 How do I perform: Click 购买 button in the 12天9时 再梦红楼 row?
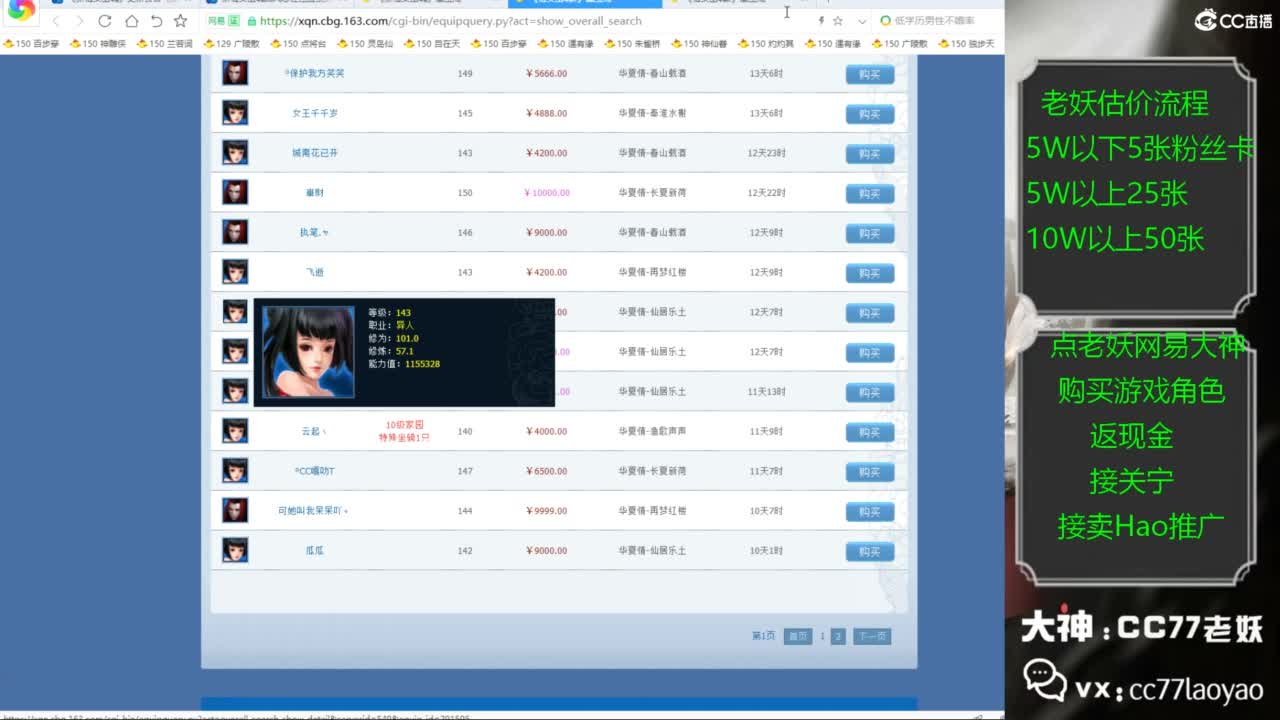(x=870, y=273)
